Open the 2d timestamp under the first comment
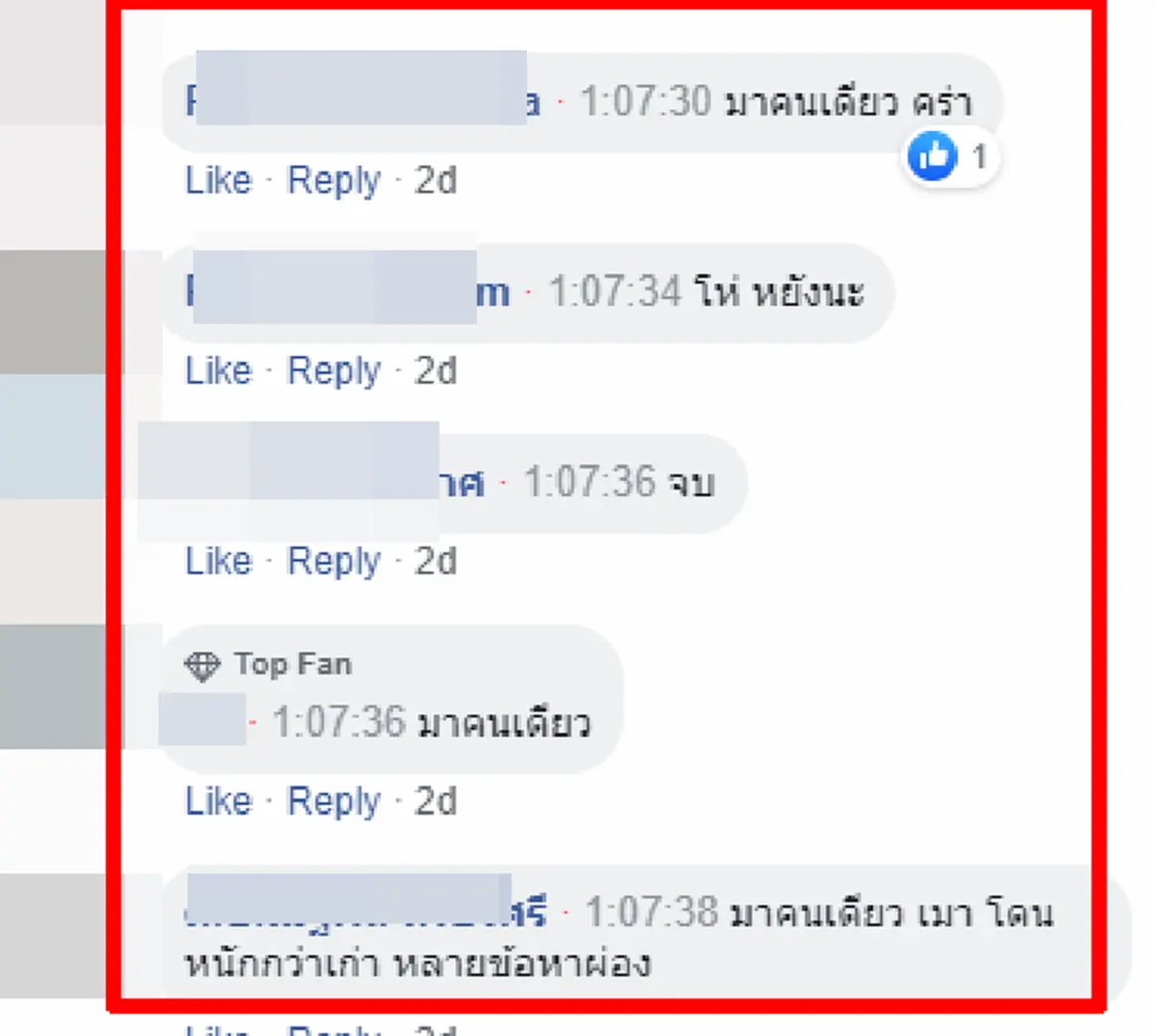Image resolution: width=1154 pixels, height=1036 pixels. pos(435,180)
